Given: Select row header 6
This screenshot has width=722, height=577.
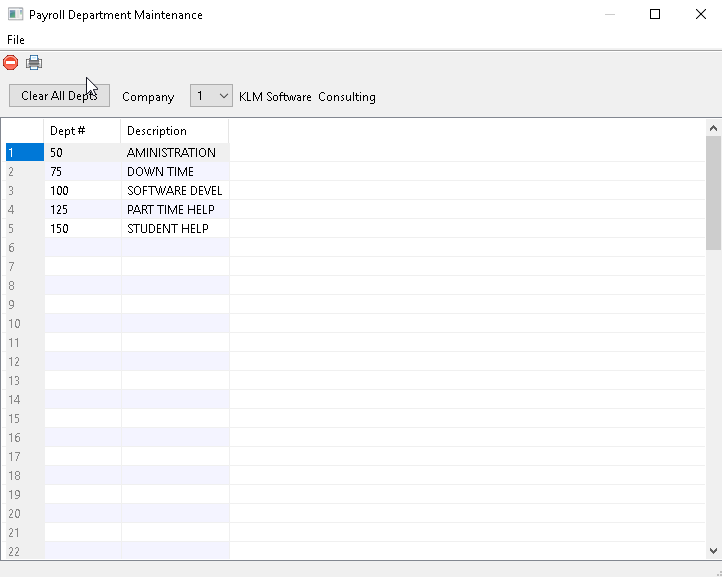Looking at the screenshot, I should [25, 247].
